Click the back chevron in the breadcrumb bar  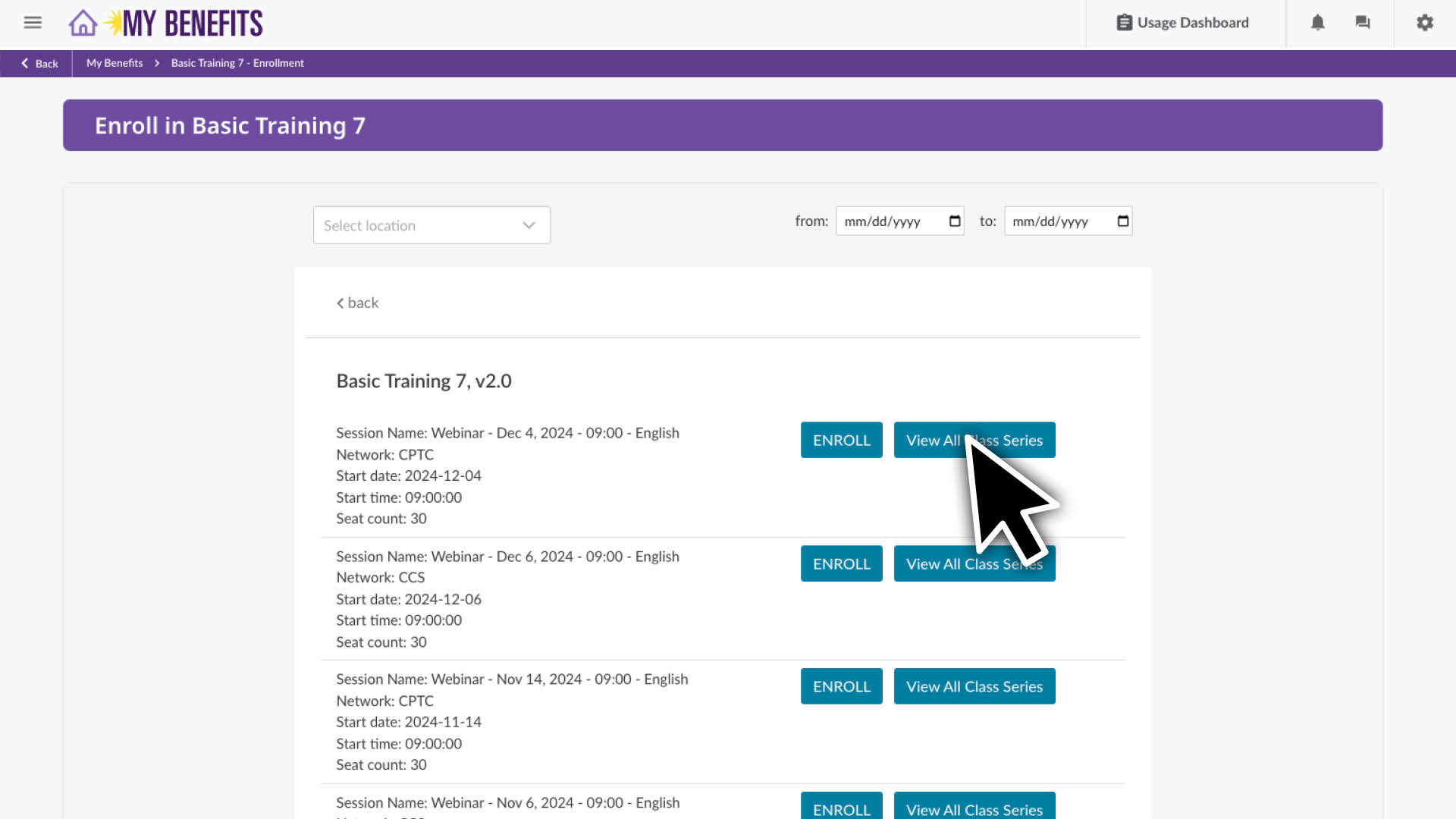25,64
